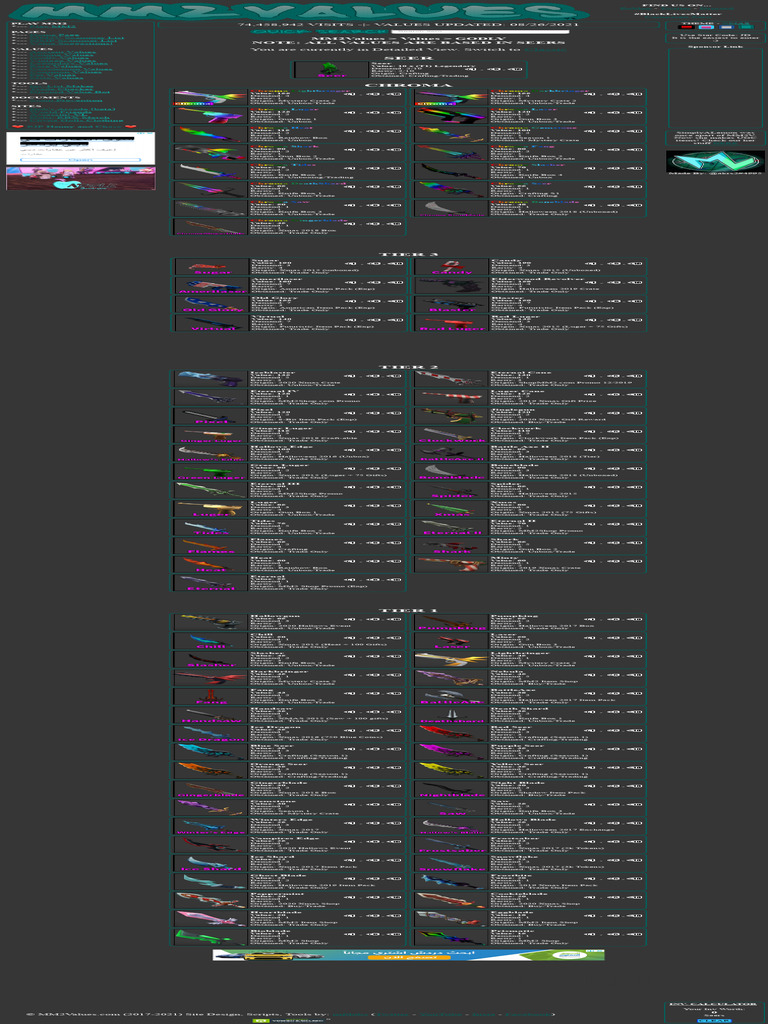This screenshot has width=768, height=1024.
Task: Select the BattleAxe II image
Action: pyautogui.click(x=451, y=454)
